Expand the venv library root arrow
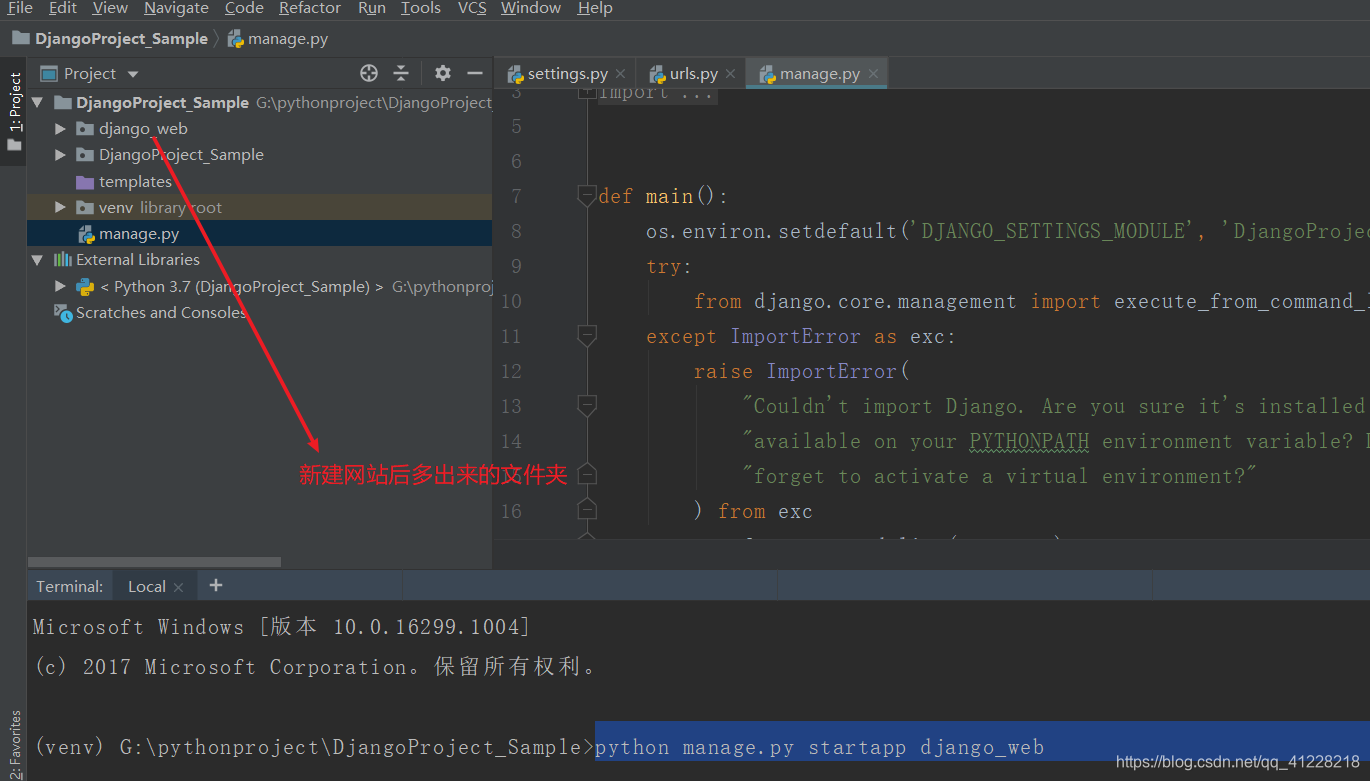This screenshot has height=781, width=1370. [60, 208]
